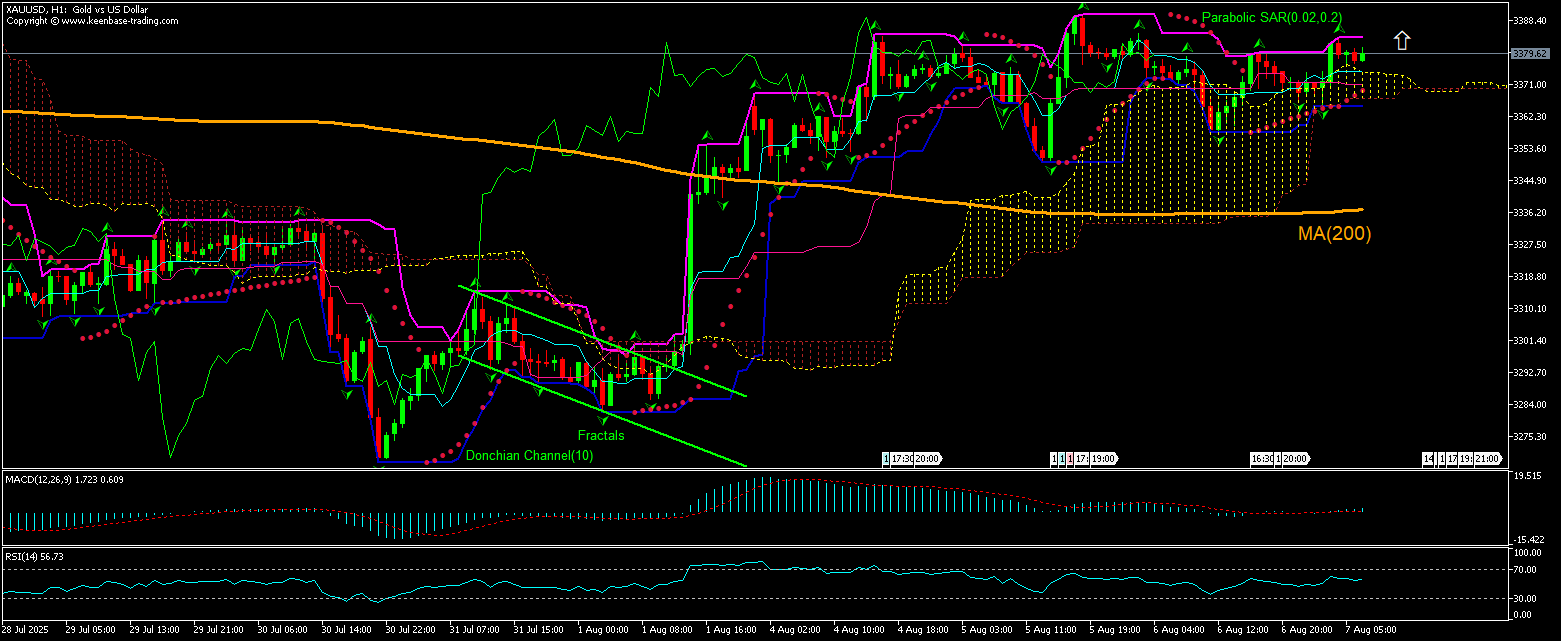1561x641 pixels.
Task: Click the Donchian Channel(10) label
Action: tap(530, 455)
